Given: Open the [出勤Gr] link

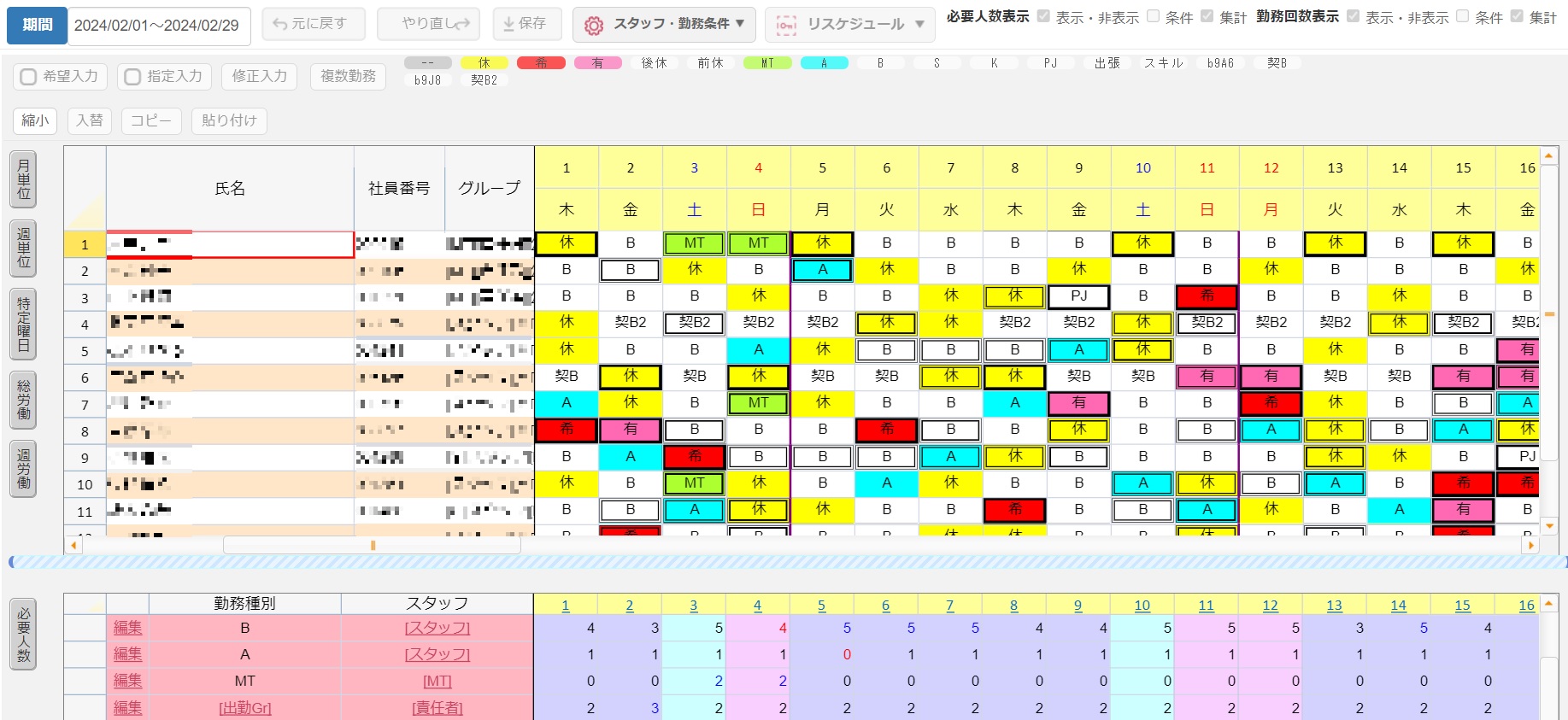Looking at the screenshot, I should tap(245, 708).
